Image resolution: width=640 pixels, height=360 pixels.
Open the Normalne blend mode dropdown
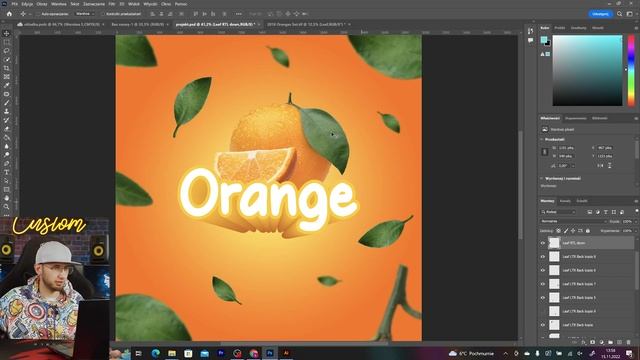[573, 221]
